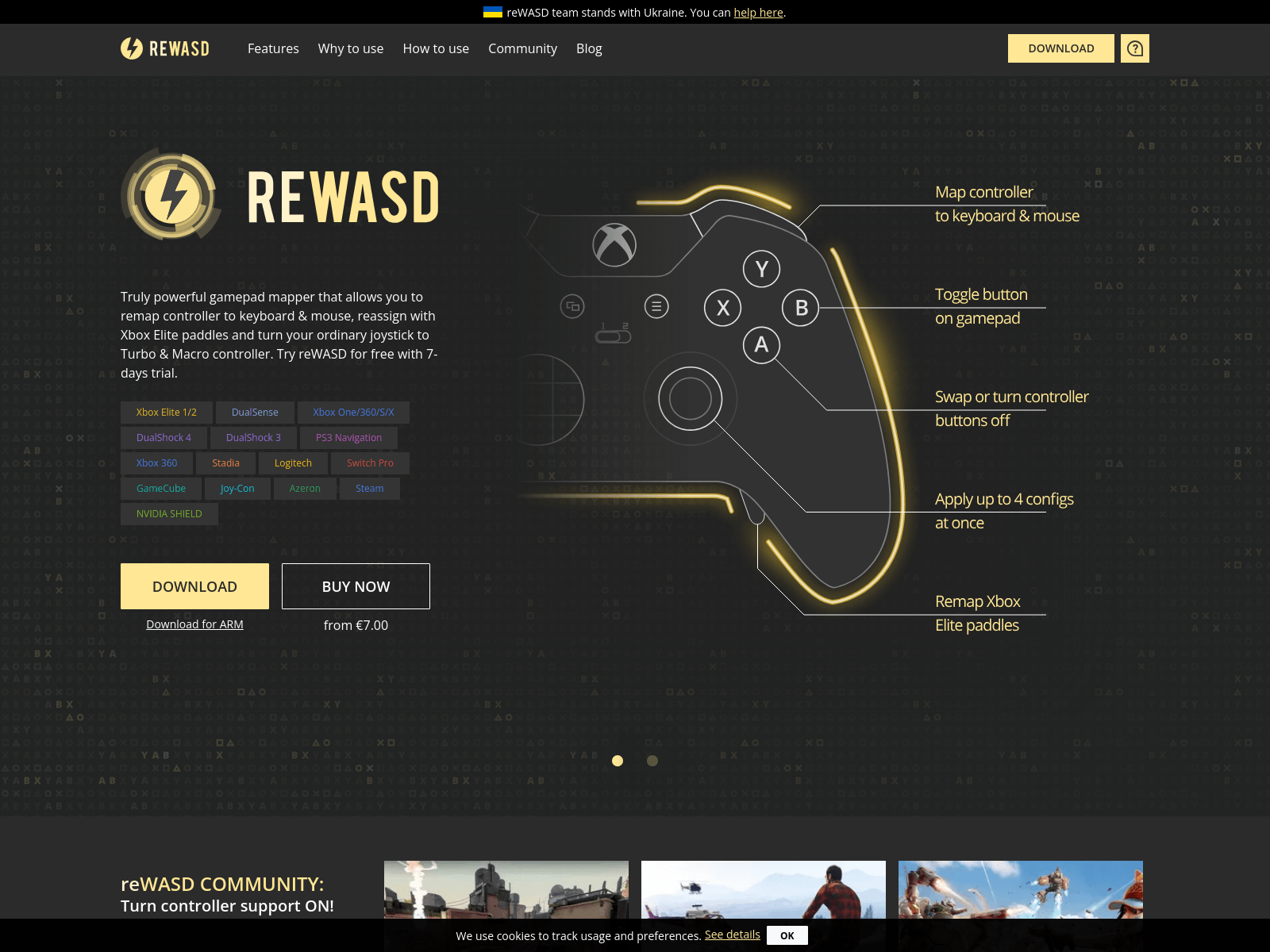Click the large reWASD lightning bolt emblem
Screen dimensions: 1270x952
[x=171, y=194]
